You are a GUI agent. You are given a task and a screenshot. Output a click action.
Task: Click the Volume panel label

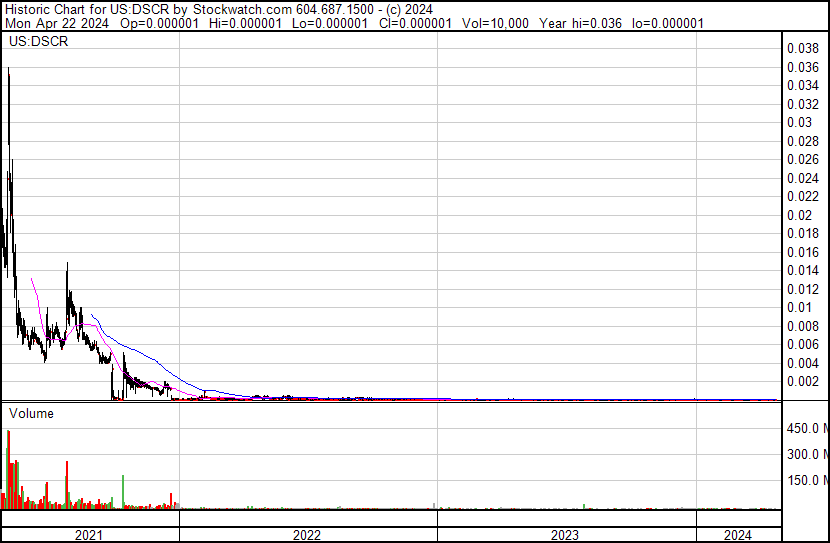(x=31, y=413)
